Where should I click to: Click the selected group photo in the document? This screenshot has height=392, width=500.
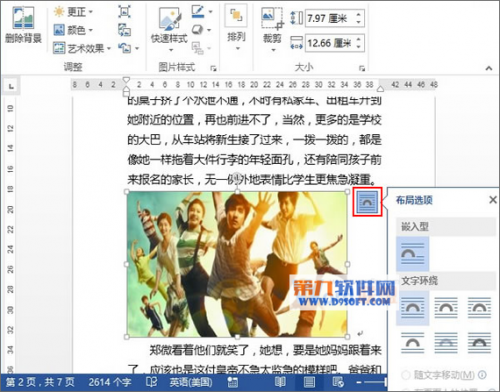click(237, 264)
